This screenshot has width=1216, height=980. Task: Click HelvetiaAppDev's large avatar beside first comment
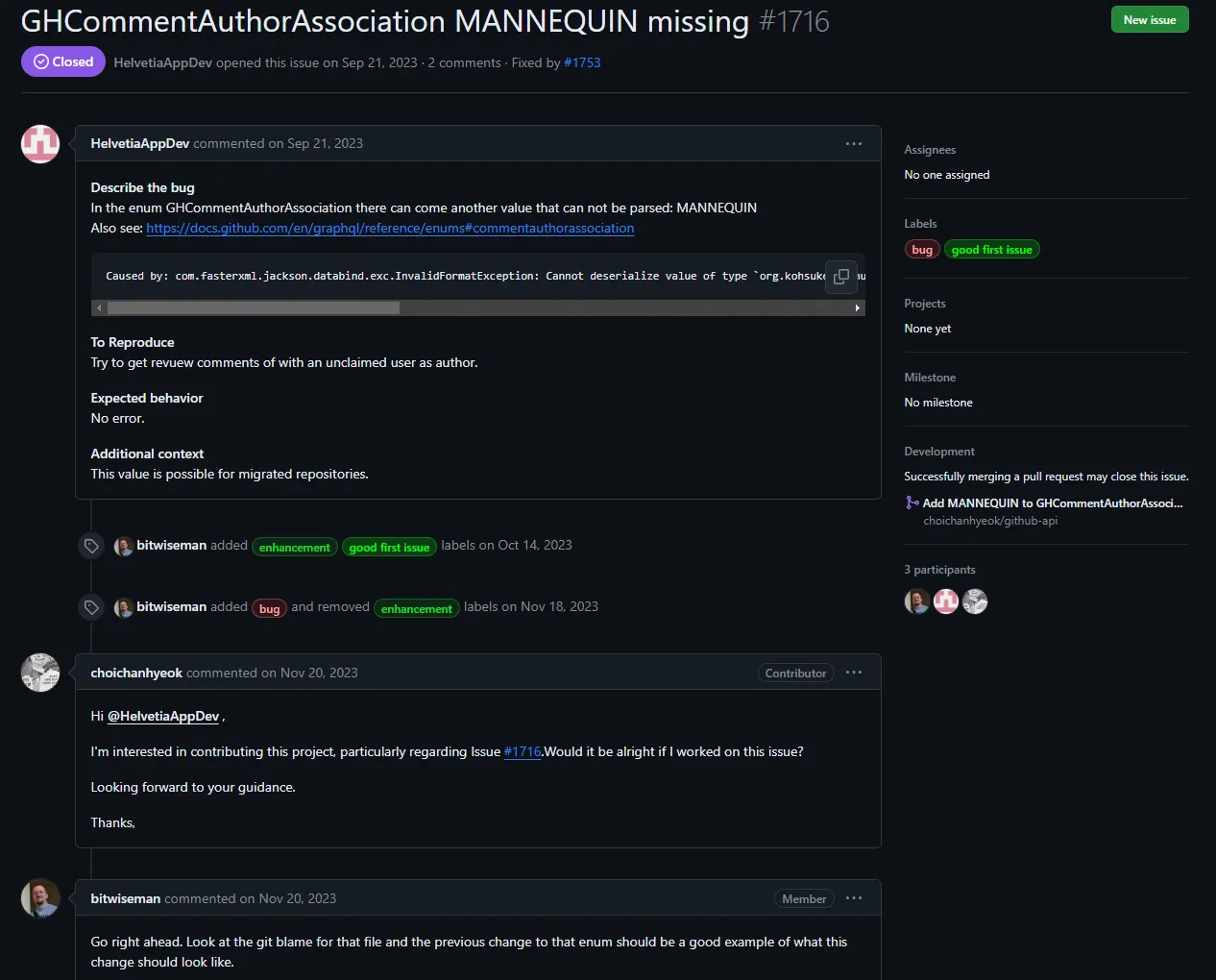click(40, 144)
